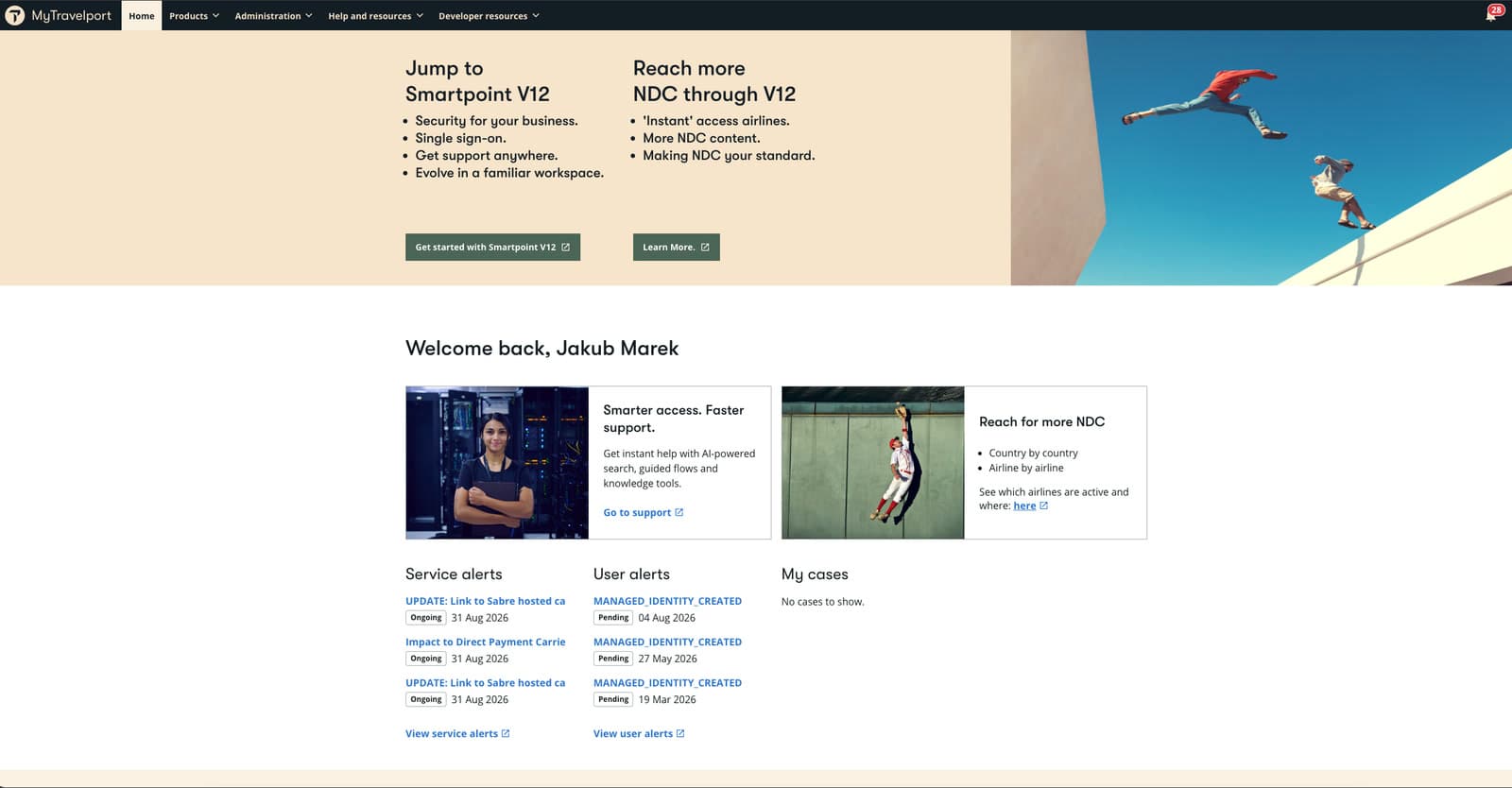The height and width of the screenshot is (788, 1512).
Task: Open the Help and resources menu
Action: pos(375,16)
